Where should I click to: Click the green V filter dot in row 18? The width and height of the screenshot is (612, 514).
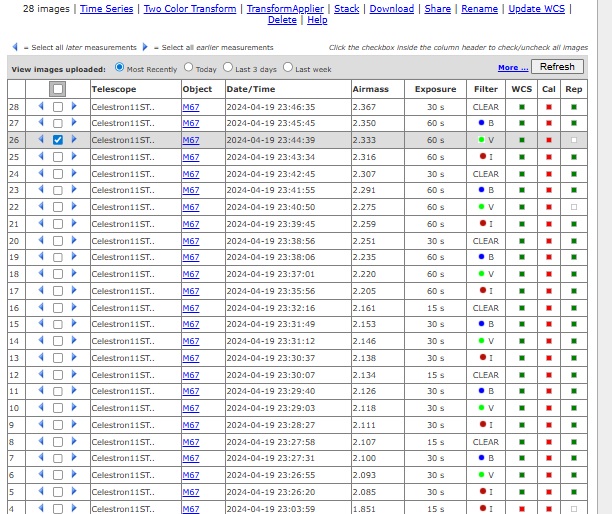point(481,274)
